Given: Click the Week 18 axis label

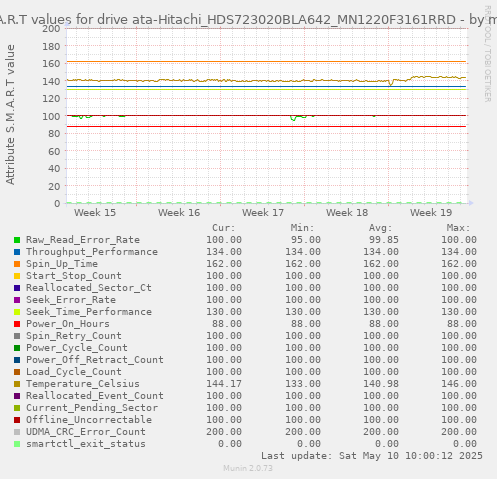Looking at the screenshot, I should point(347,213).
